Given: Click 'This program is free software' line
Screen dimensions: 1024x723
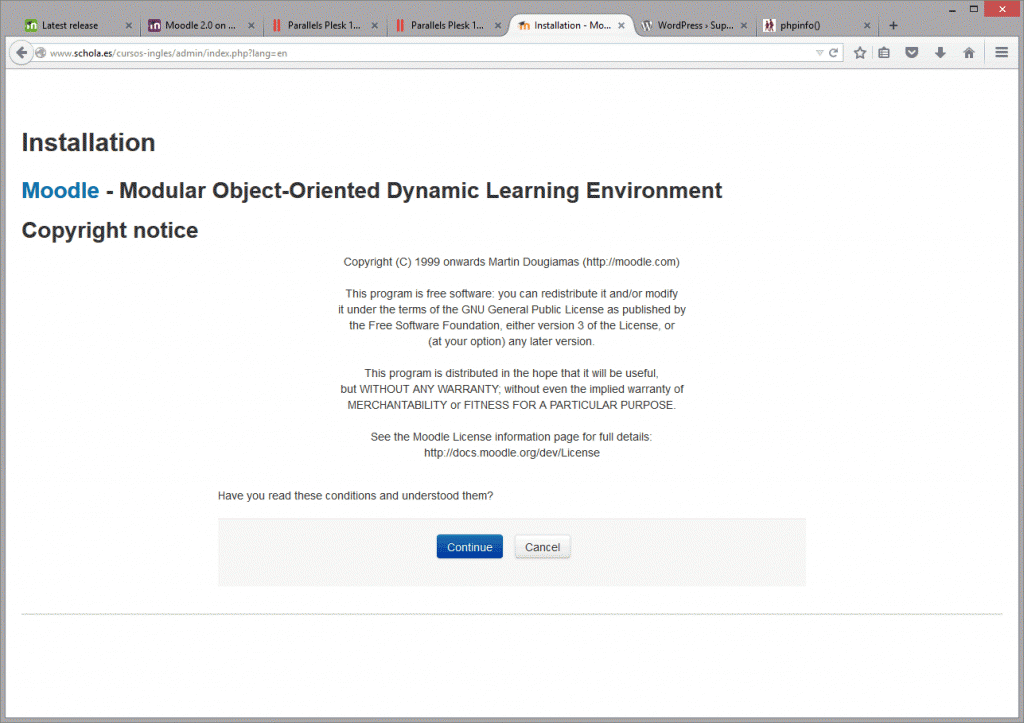Looking at the screenshot, I should pyautogui.click(x=511, y=294).
